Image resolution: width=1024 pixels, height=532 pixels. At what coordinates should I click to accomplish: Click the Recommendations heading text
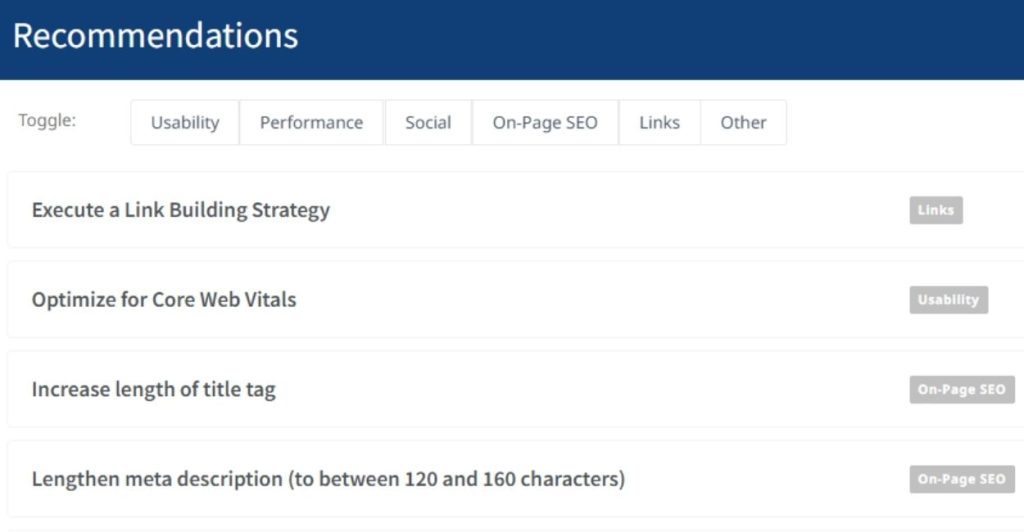[155, 36]
